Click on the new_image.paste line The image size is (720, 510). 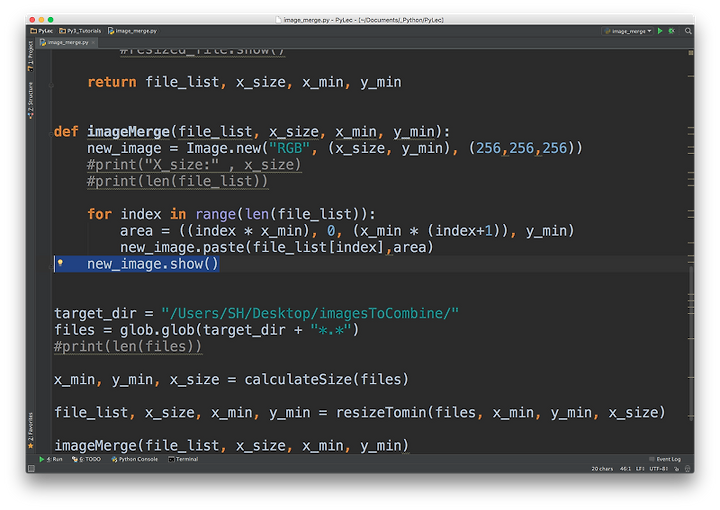click(276, 247)
